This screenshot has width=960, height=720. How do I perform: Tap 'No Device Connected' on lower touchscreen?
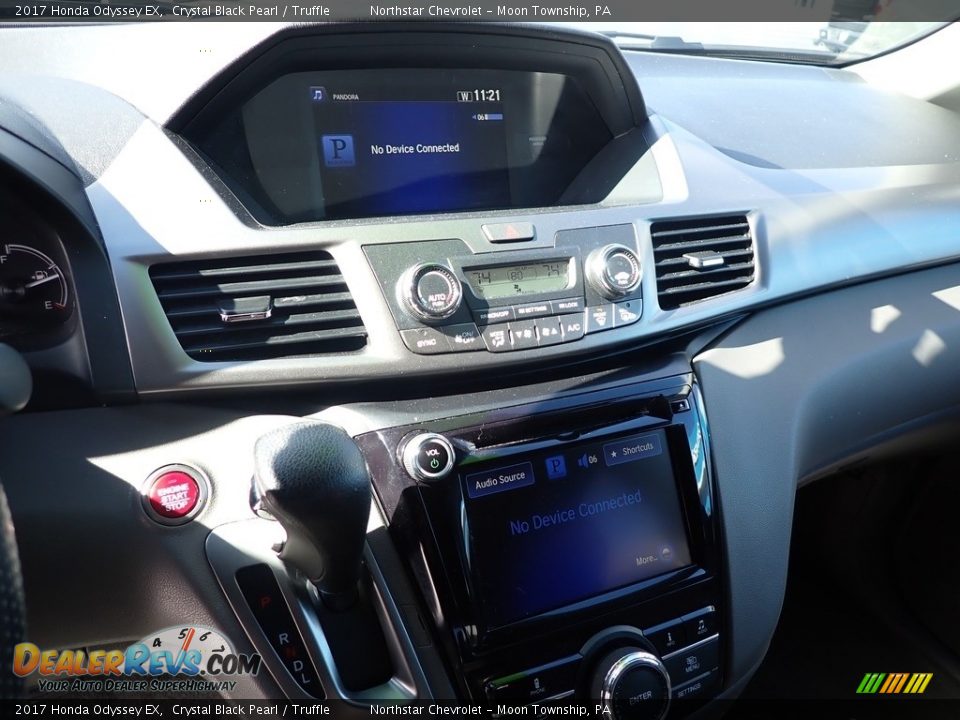(576, 513)
